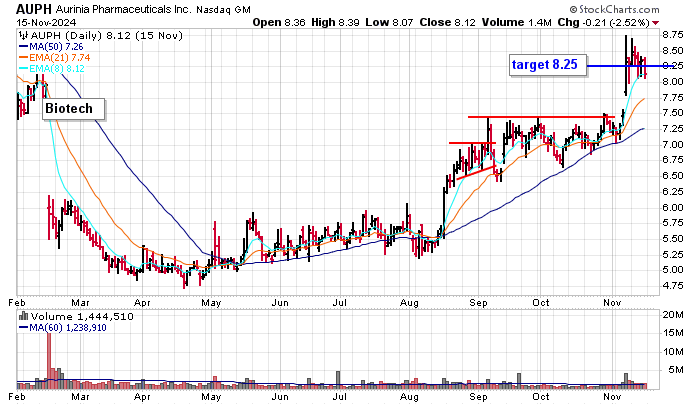Click the 8.75 price axis label

coord(673,35)
